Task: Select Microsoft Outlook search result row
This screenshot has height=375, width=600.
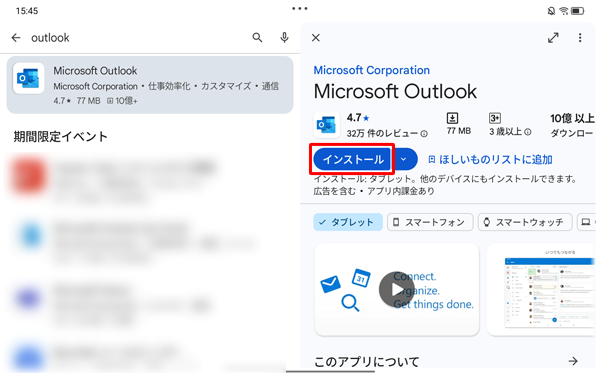Action: [150, 85]
